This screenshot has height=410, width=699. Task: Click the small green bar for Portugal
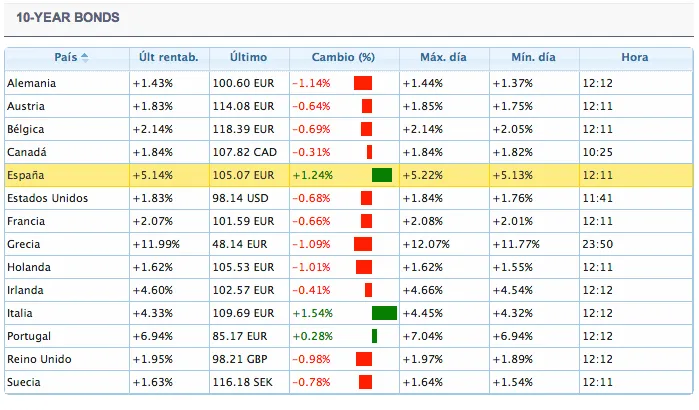[x=374, y=336]
